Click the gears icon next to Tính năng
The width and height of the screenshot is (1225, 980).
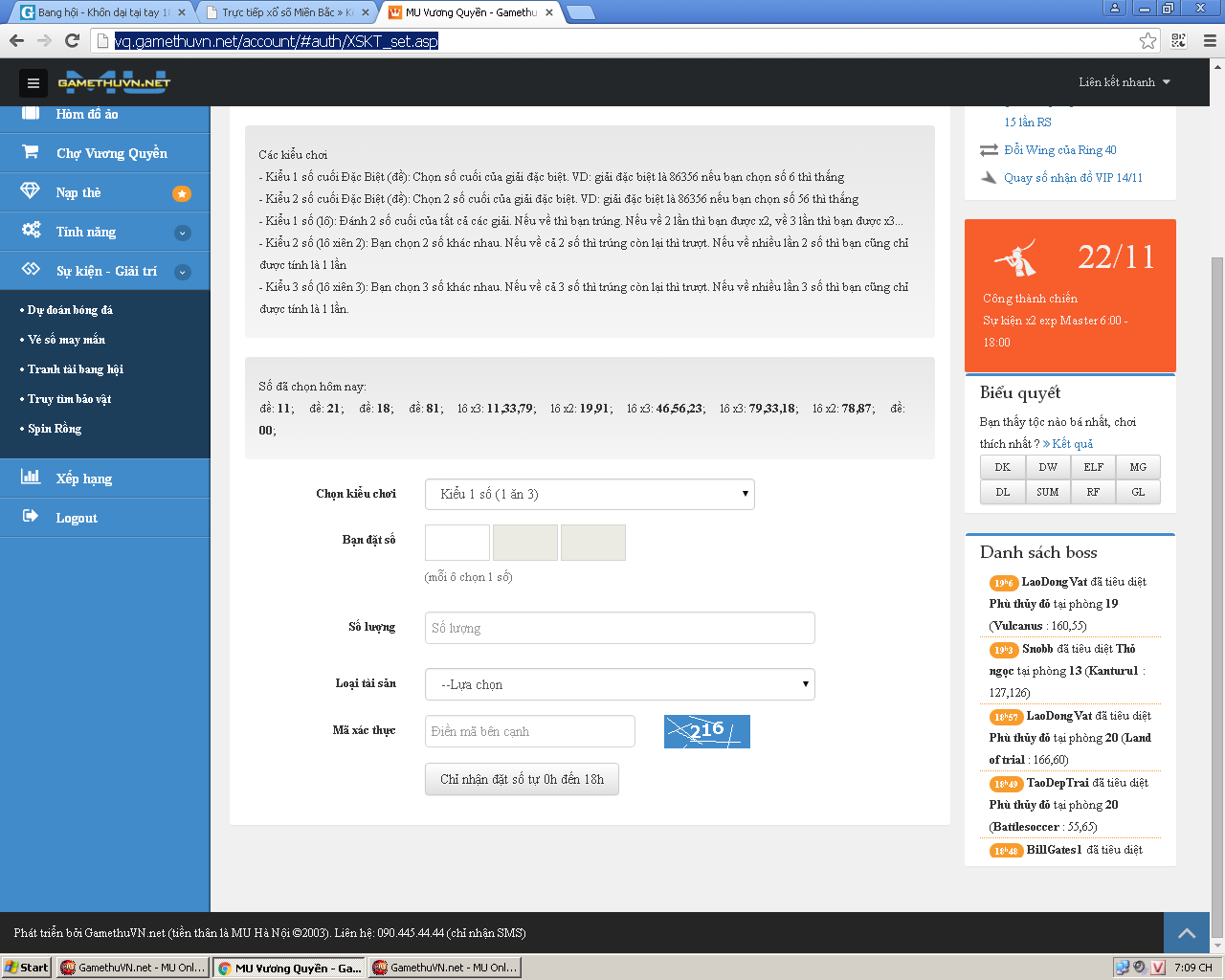pyautogui.click(x=31, y=231)
